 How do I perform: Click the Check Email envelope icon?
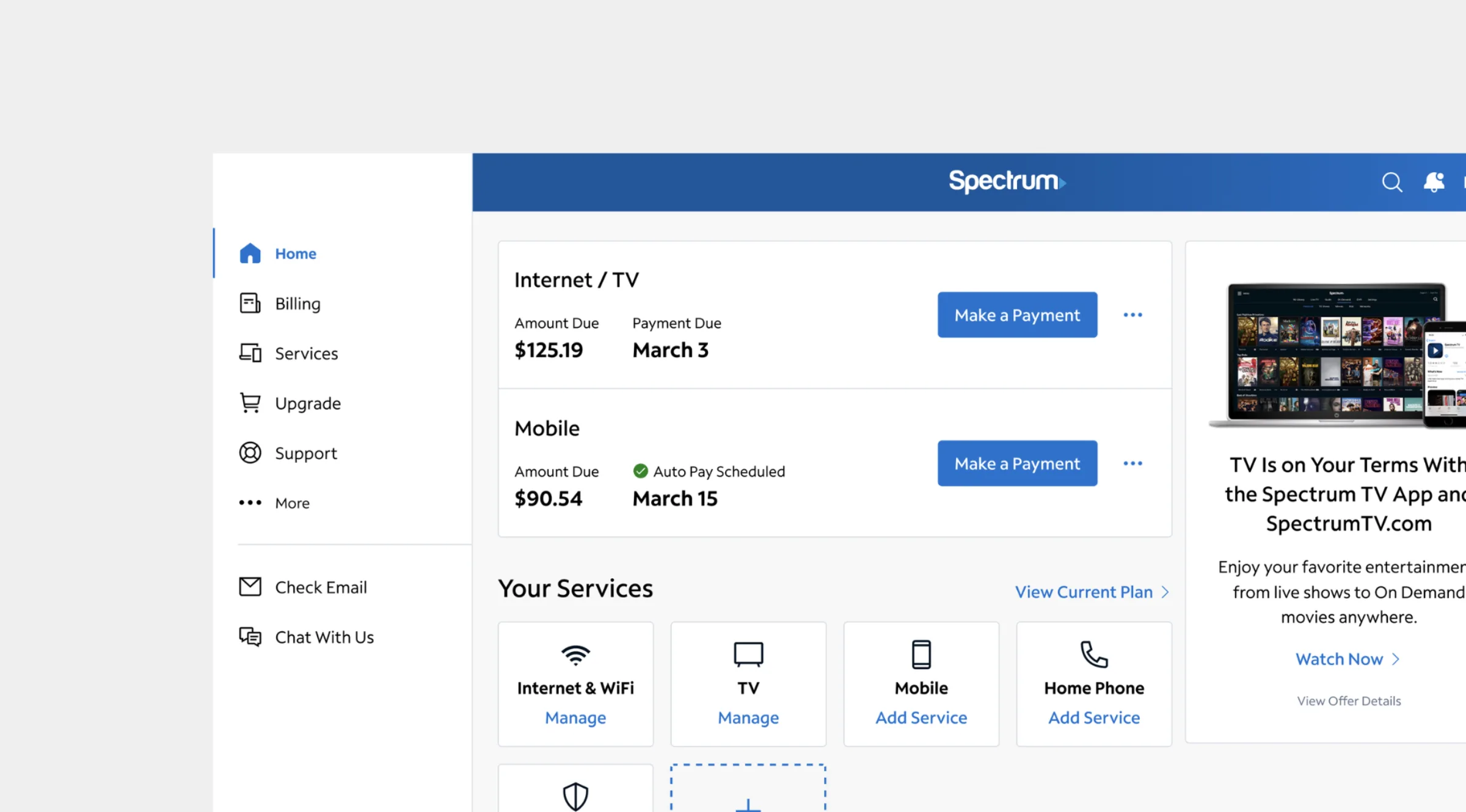click(x=250, y=587)
